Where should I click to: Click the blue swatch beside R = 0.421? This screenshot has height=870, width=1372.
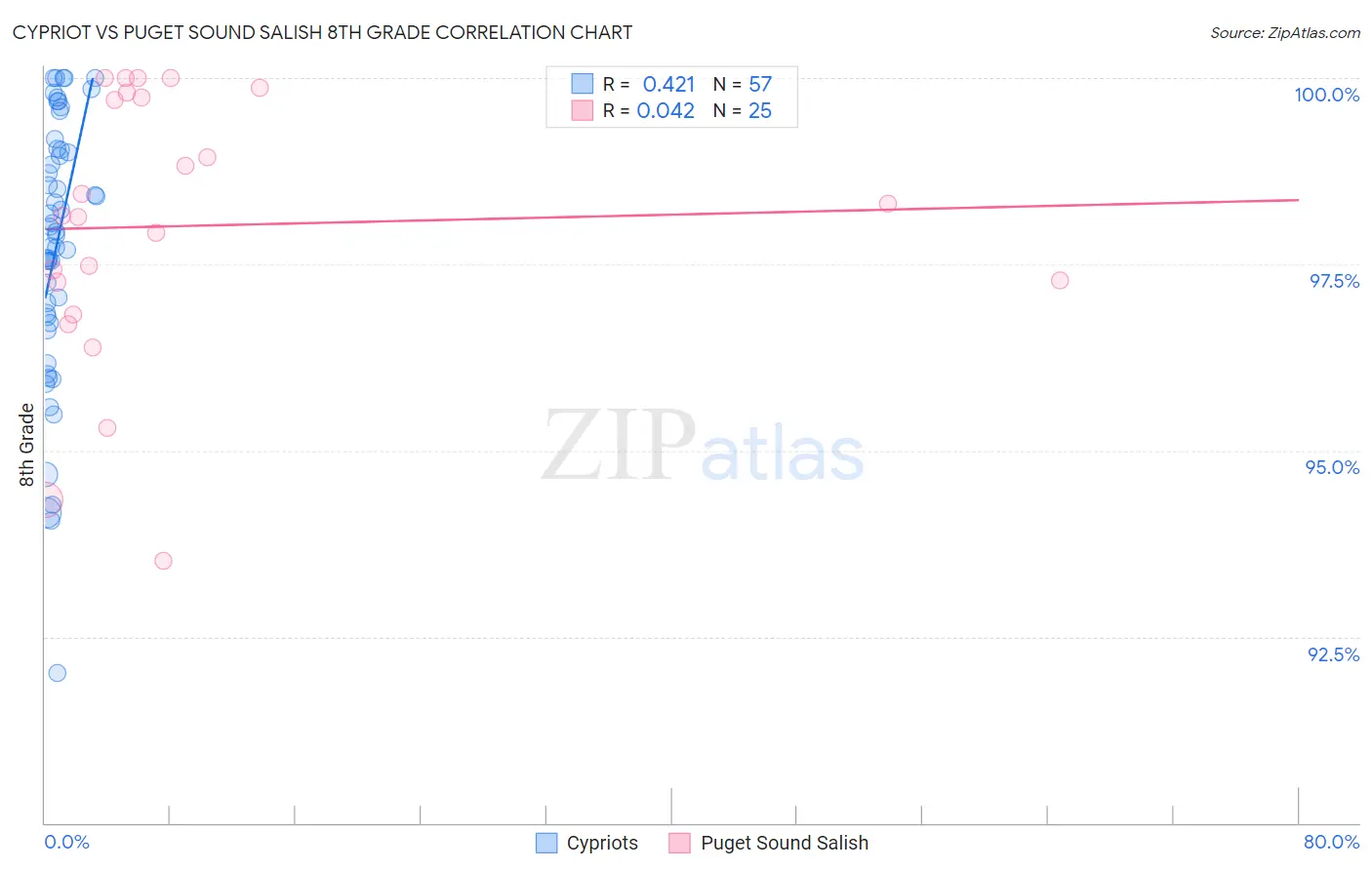pos(583,84)
